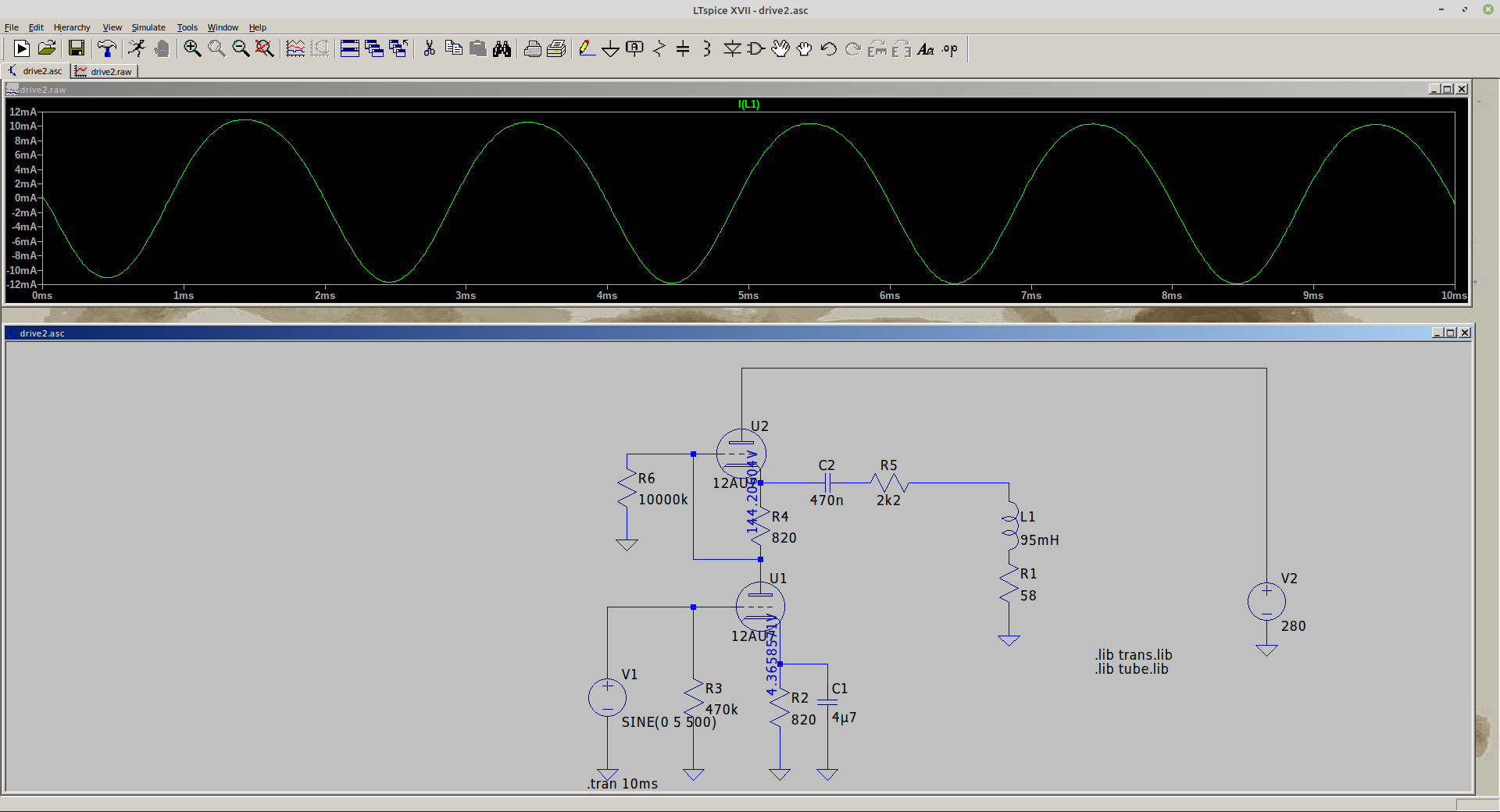Select the Label Net tool
This screenshot has width=1500, height=812.
[x=635, y=48]
